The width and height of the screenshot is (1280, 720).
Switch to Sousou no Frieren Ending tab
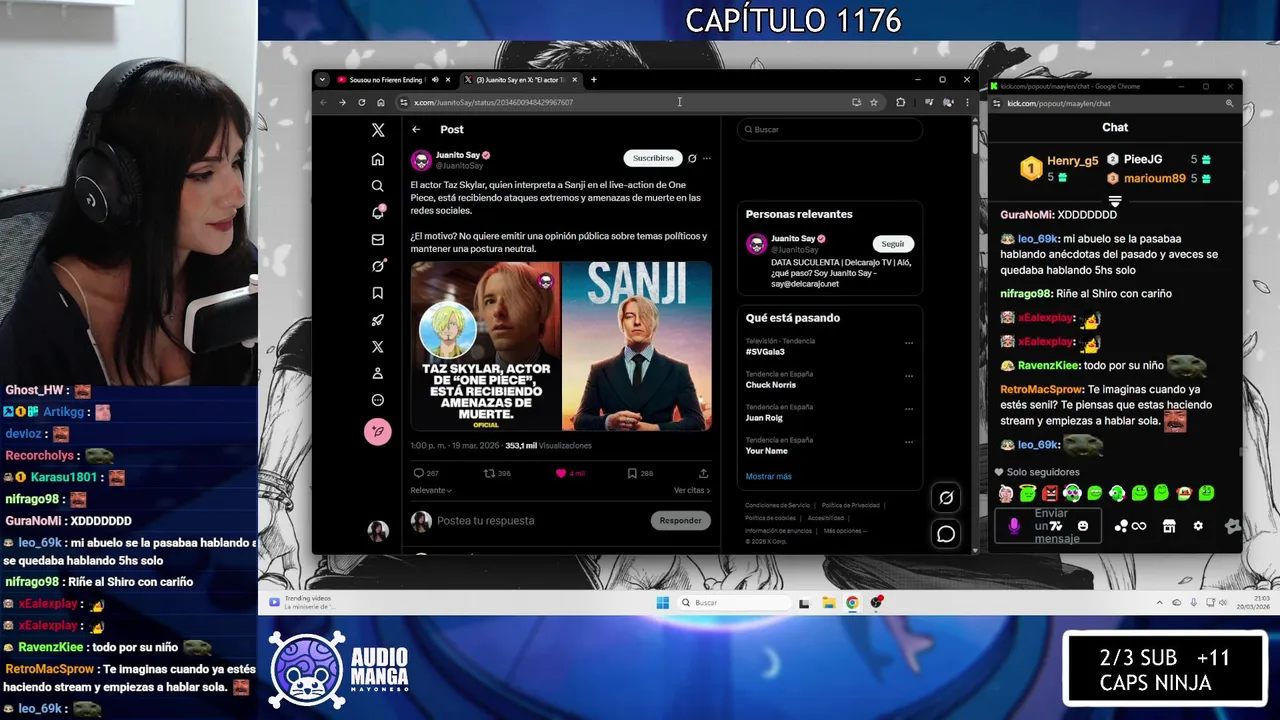(385, 80)
